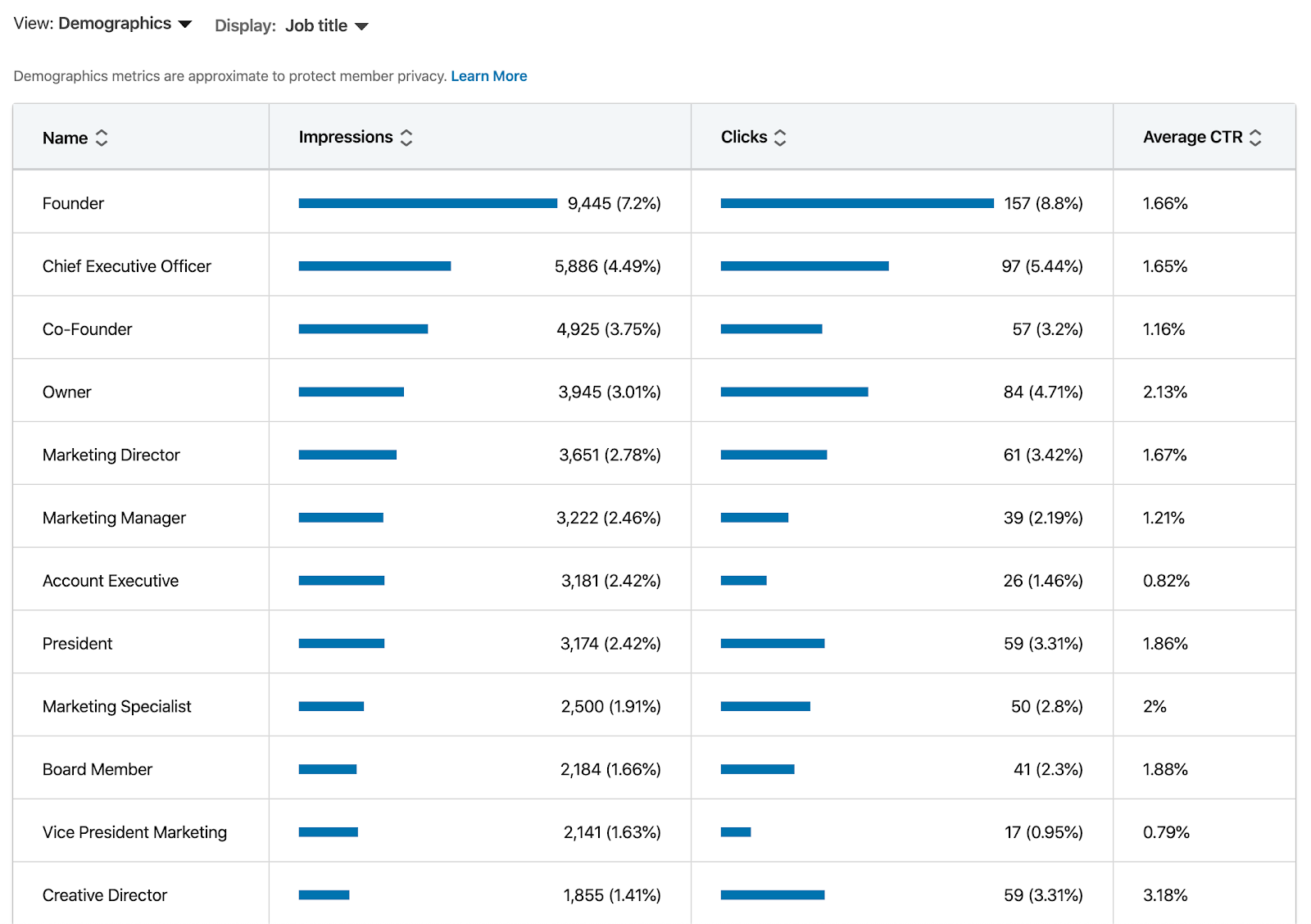Click the Average CTR header label
The image size is (1311, 924).
(x=1193, y=137)
